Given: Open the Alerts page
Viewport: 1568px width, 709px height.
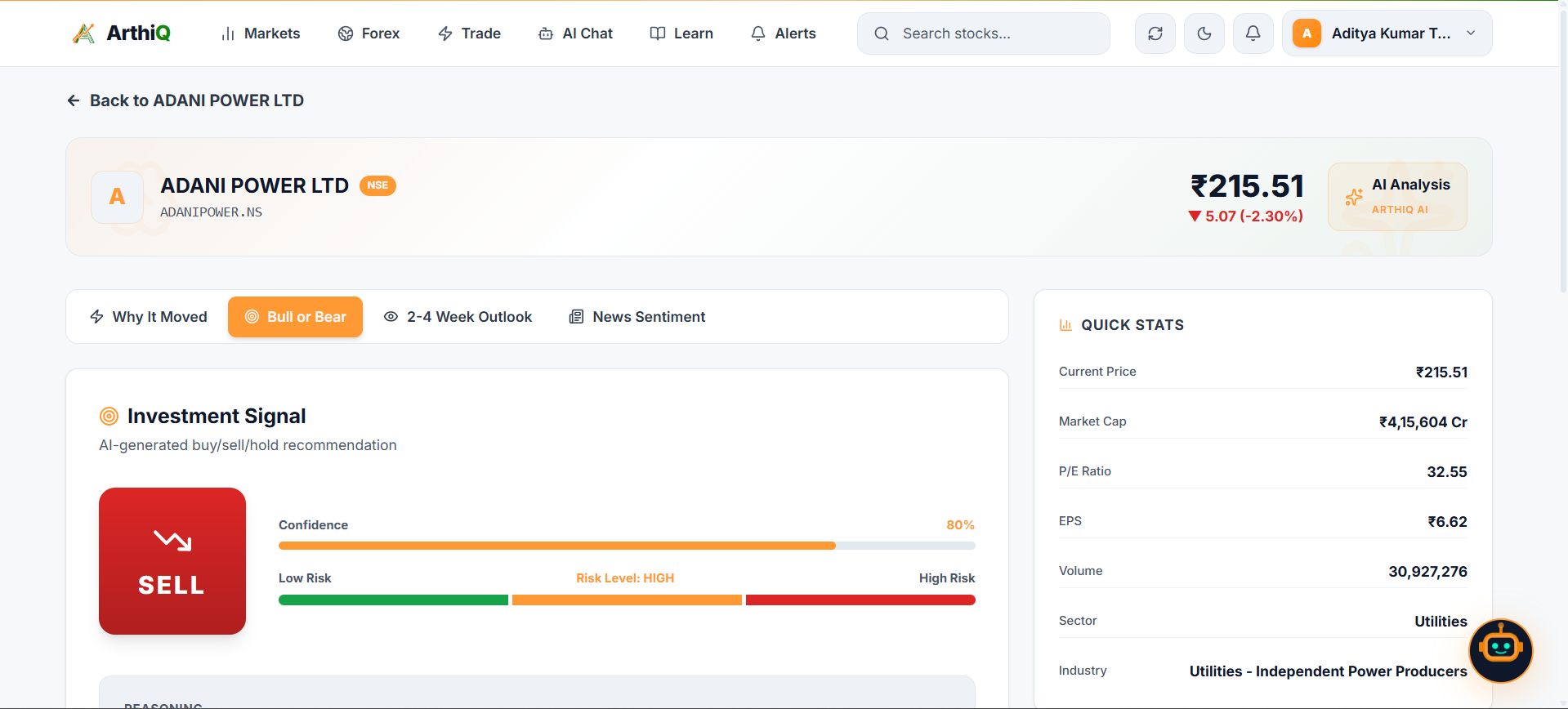Looking at the screenshot, I should coord(783,33).
